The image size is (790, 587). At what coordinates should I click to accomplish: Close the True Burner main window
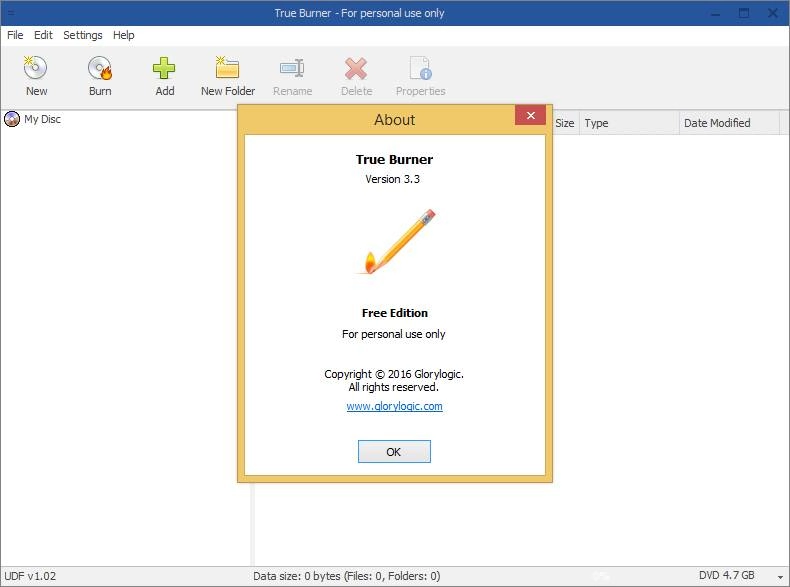tap(772, 13)
